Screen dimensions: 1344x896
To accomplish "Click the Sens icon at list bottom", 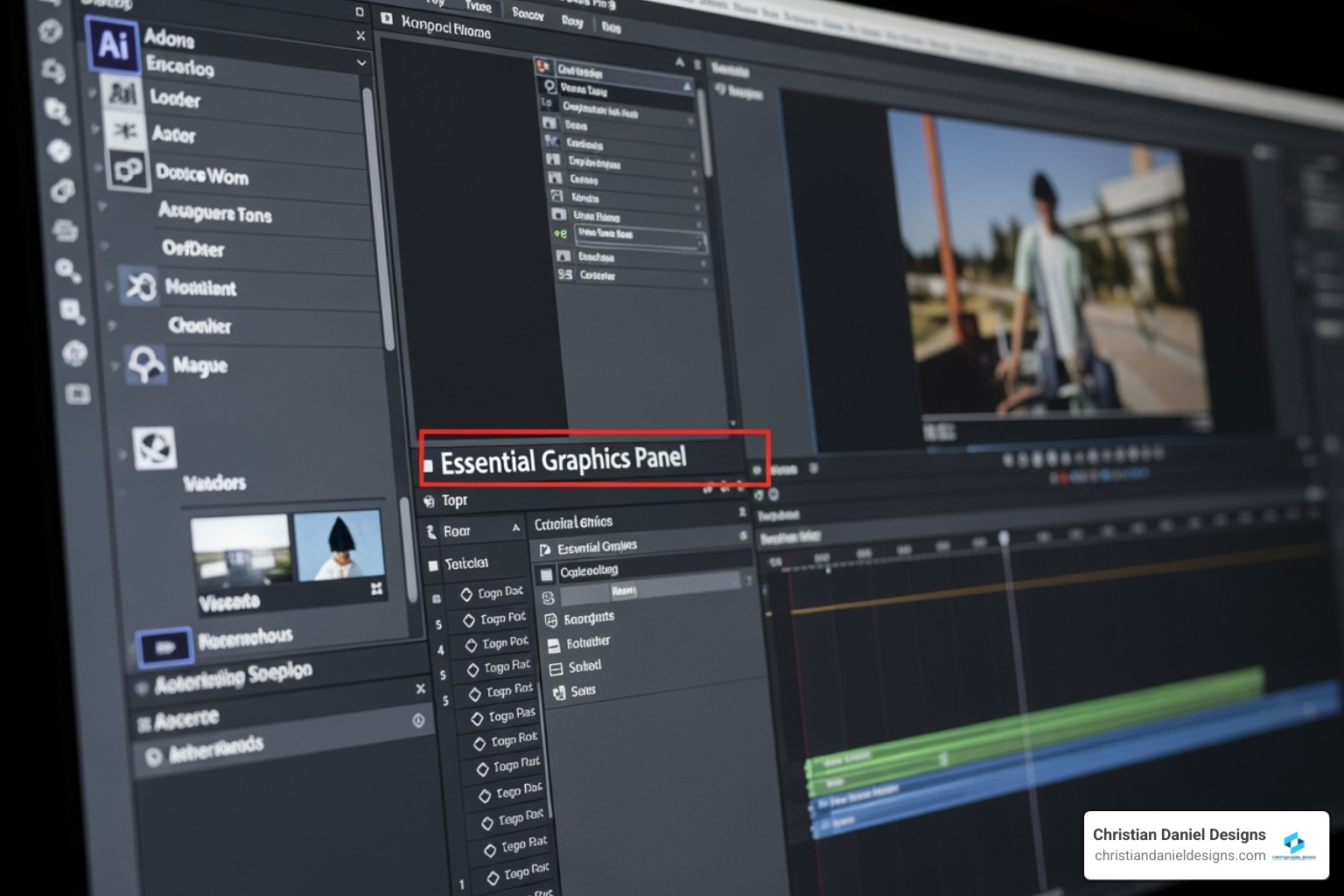I will pyautogui.click(x=558, y=691).
